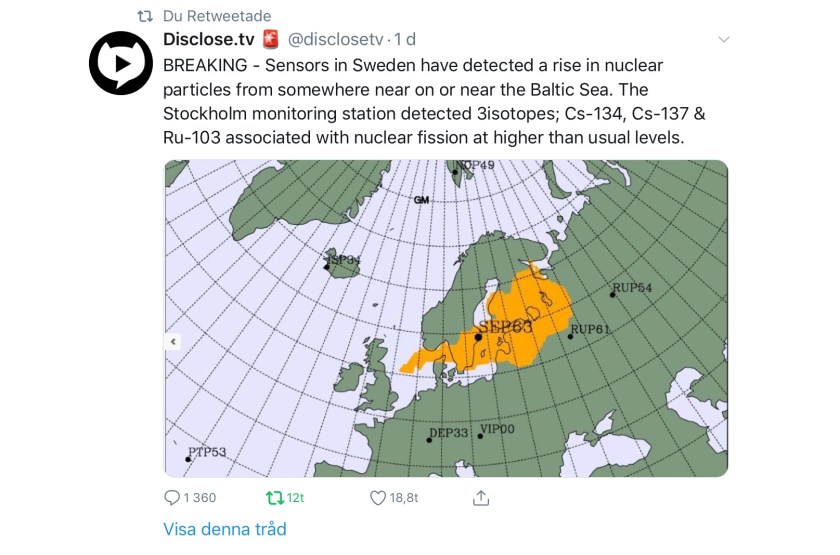Expand the tweet options chevron
Image resolution: width=840 pixels, height=555 pixels.
click(x=725, y=39)
